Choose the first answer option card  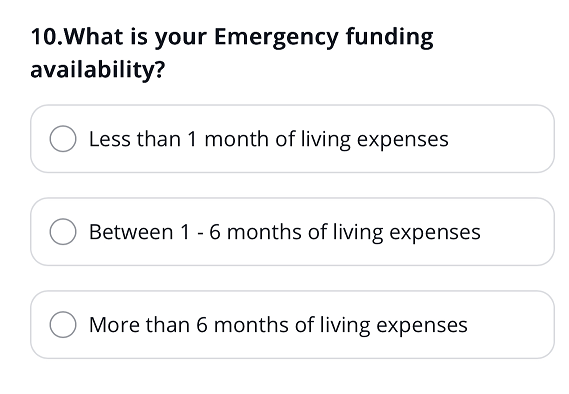[x=292, y=139]
